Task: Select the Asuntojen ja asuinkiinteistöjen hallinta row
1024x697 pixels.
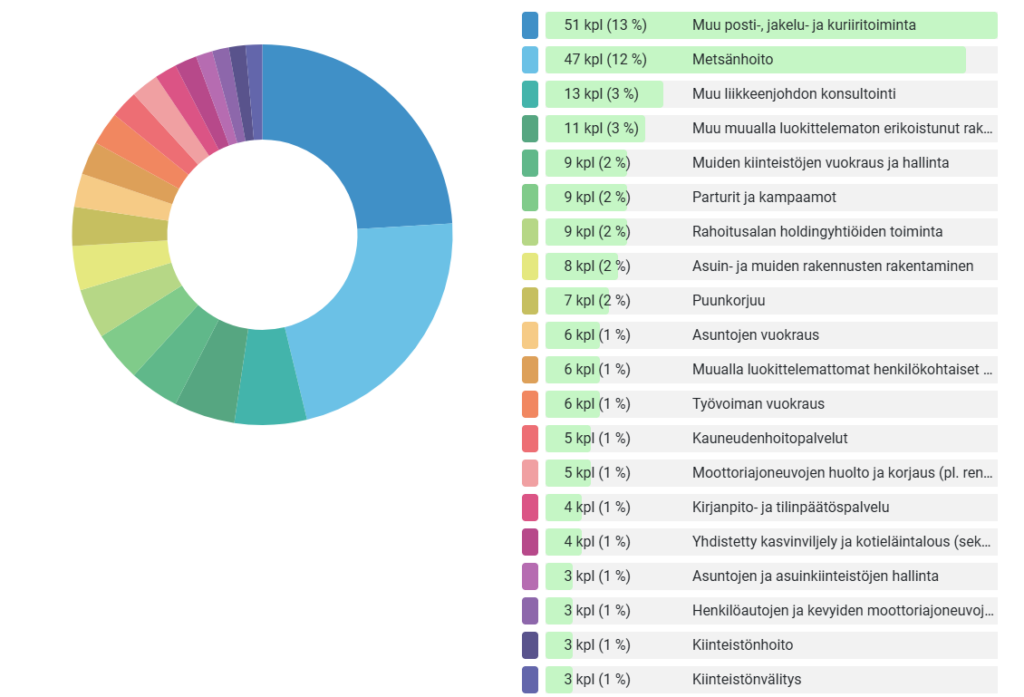Action: 815,577
